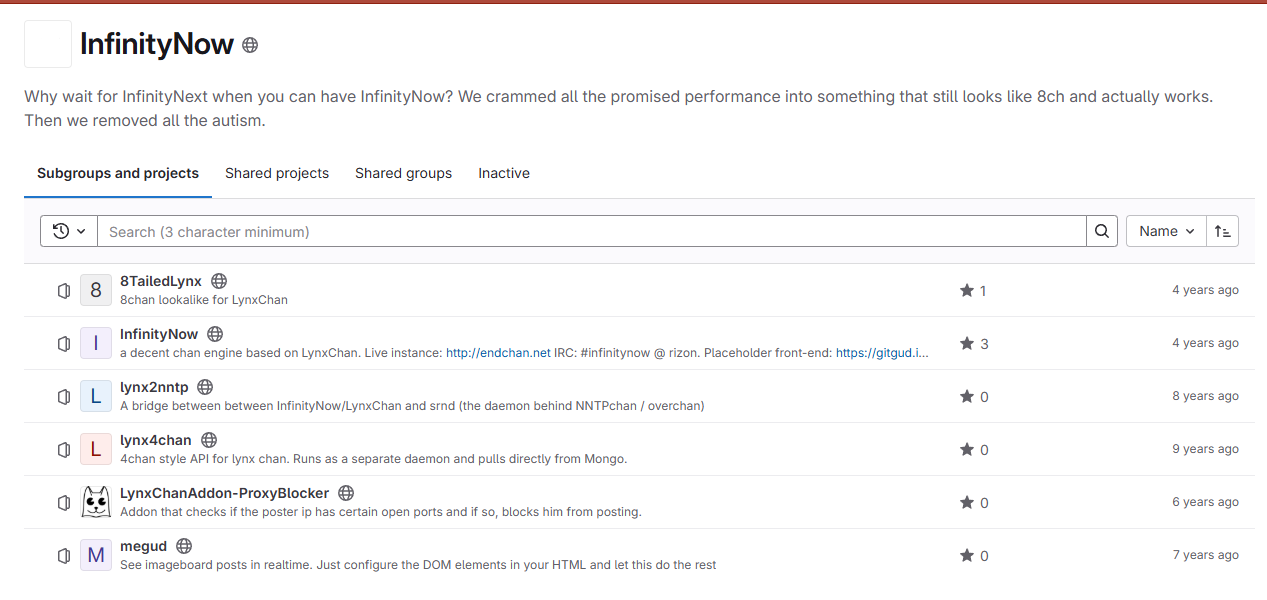Open the Shared projects tab

pos(277,173)
